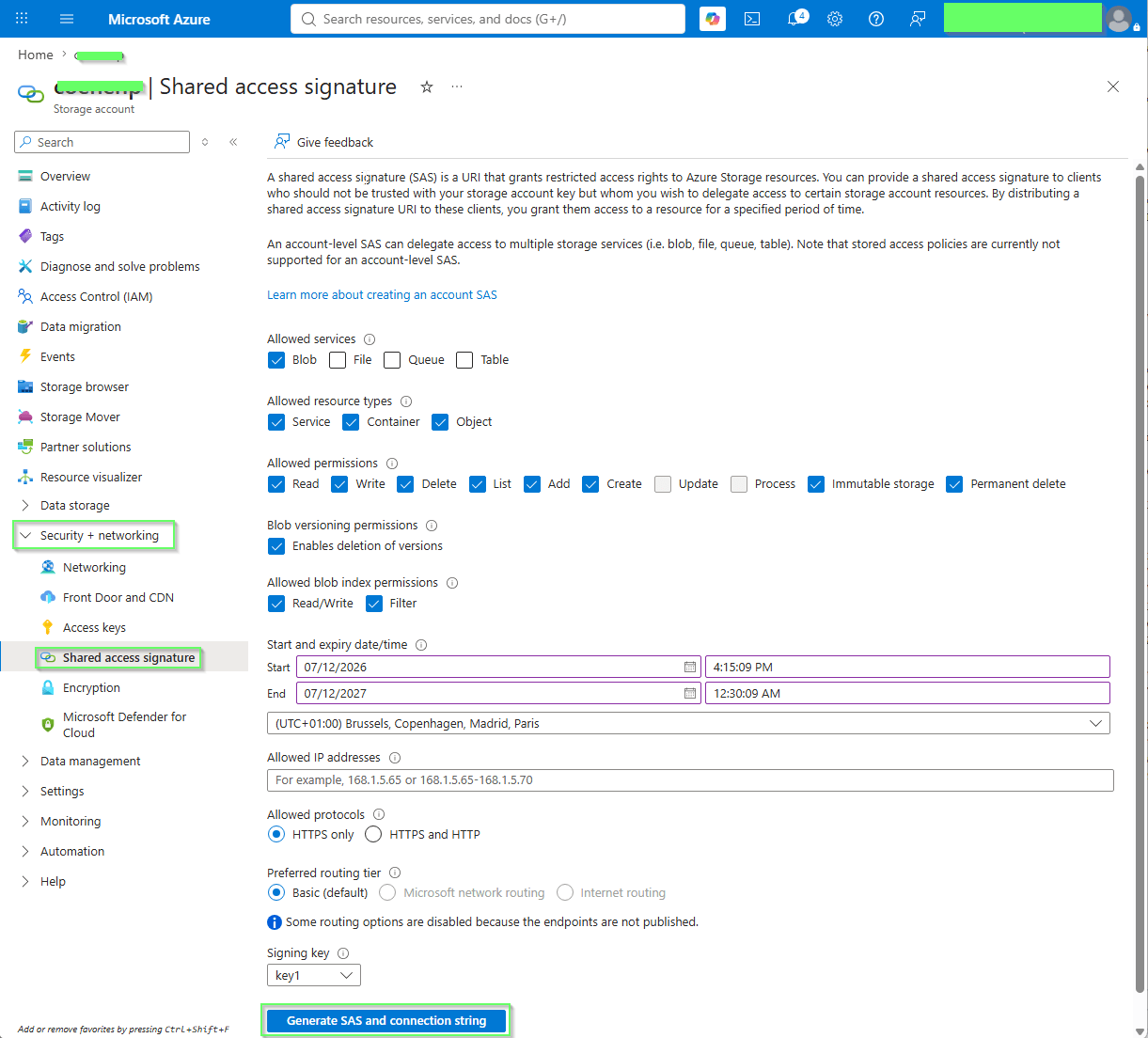The width and height of the screenshot is (1148, 1038).
Task: Open the Azure portal apps grid icon
Action: (22, 19)
